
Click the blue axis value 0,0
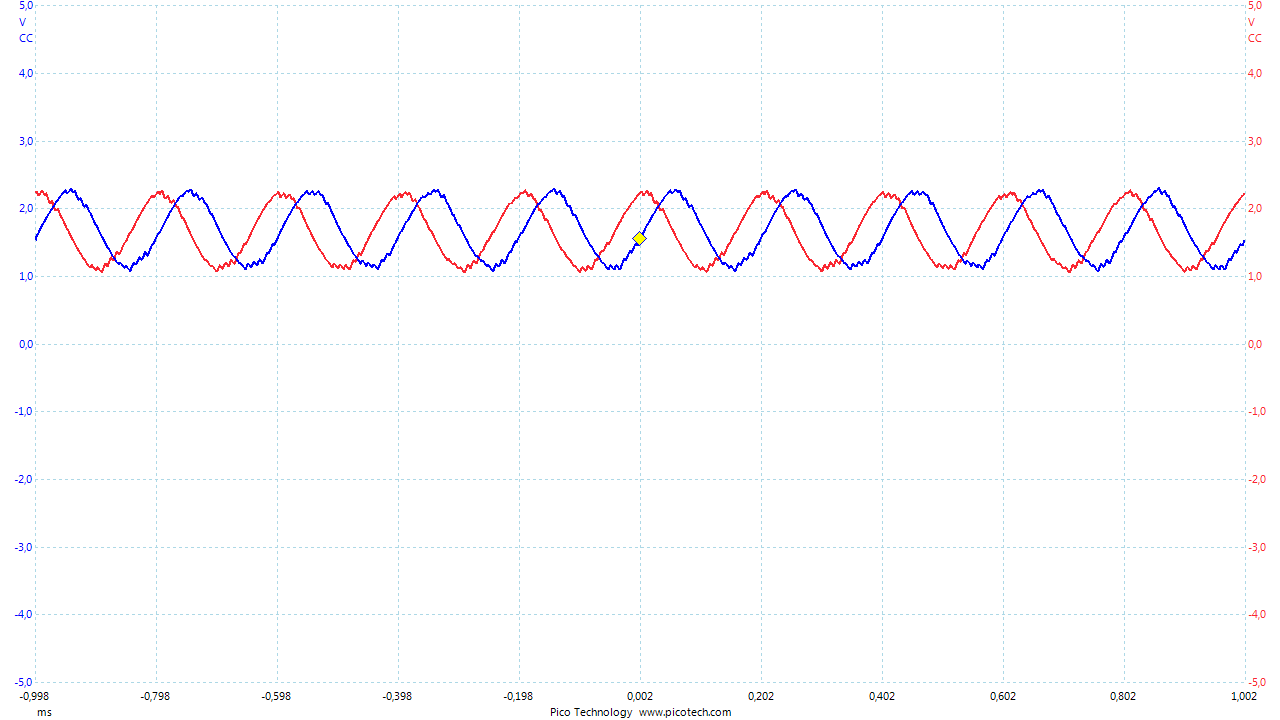click(x=26, y=344)
